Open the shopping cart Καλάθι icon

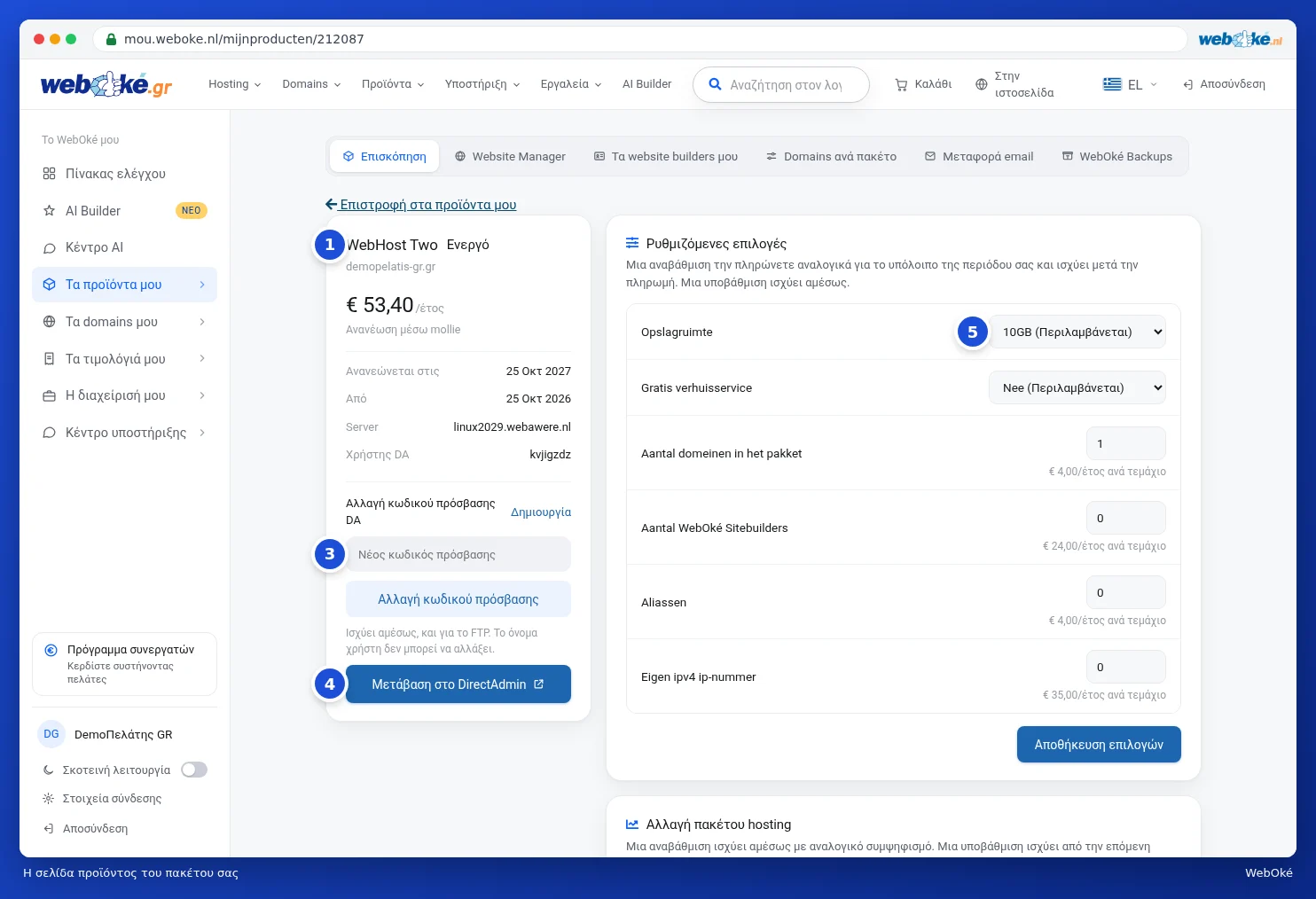coord(901,84)
